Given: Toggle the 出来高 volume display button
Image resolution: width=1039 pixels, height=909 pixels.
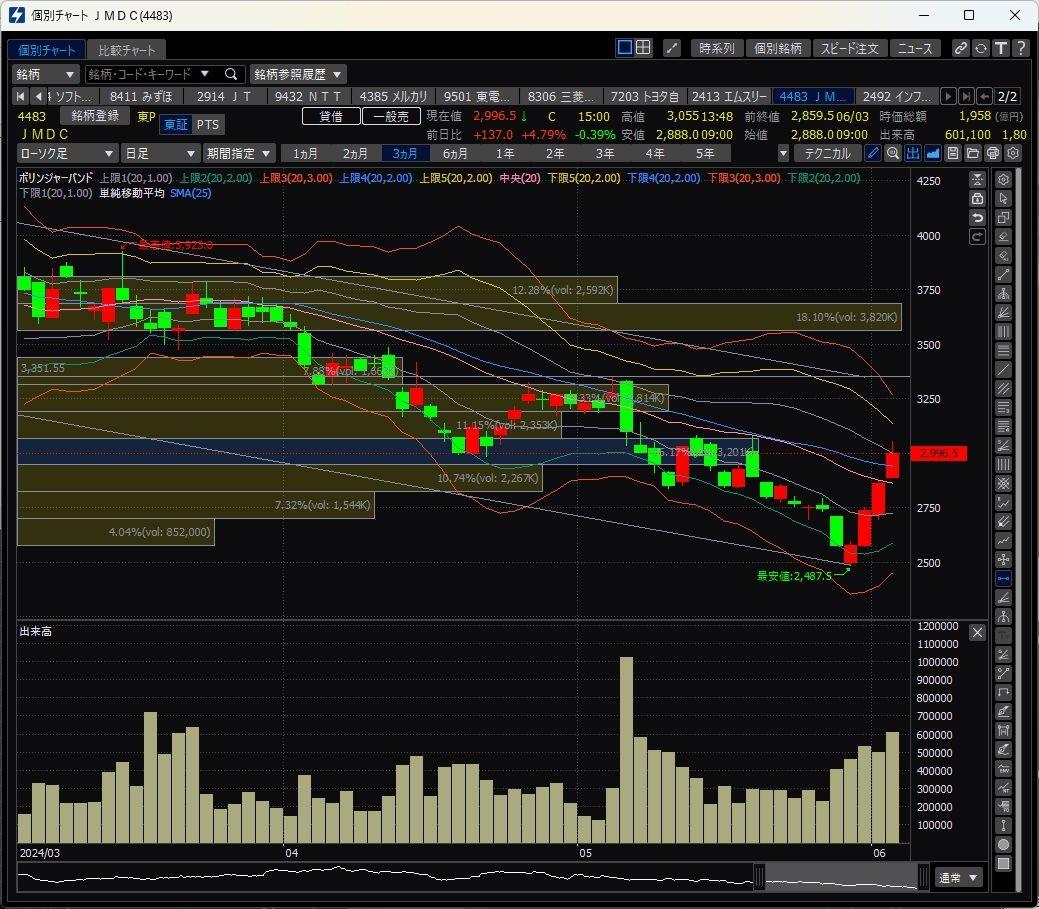Looking at the screenshot, I should tap(912, 153).
